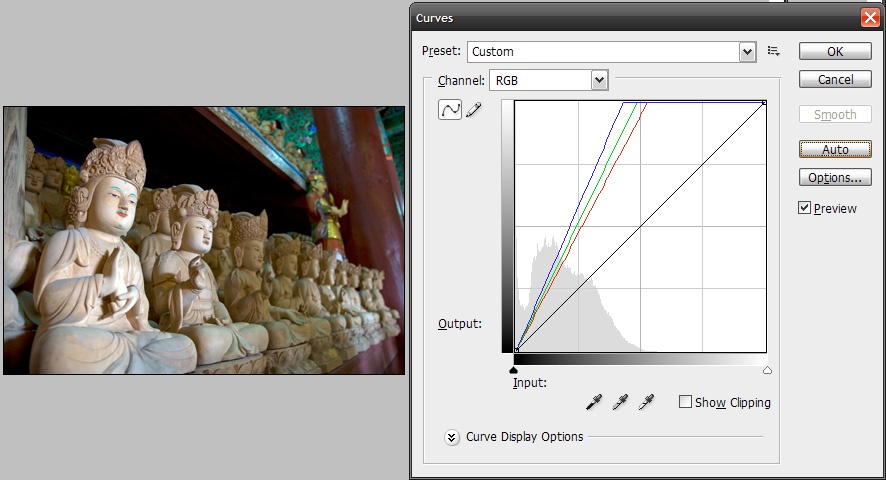Select the curve's bottom-left endpoint
The width and height of the screenshot is (886, 480).
[x=516, y=351]
